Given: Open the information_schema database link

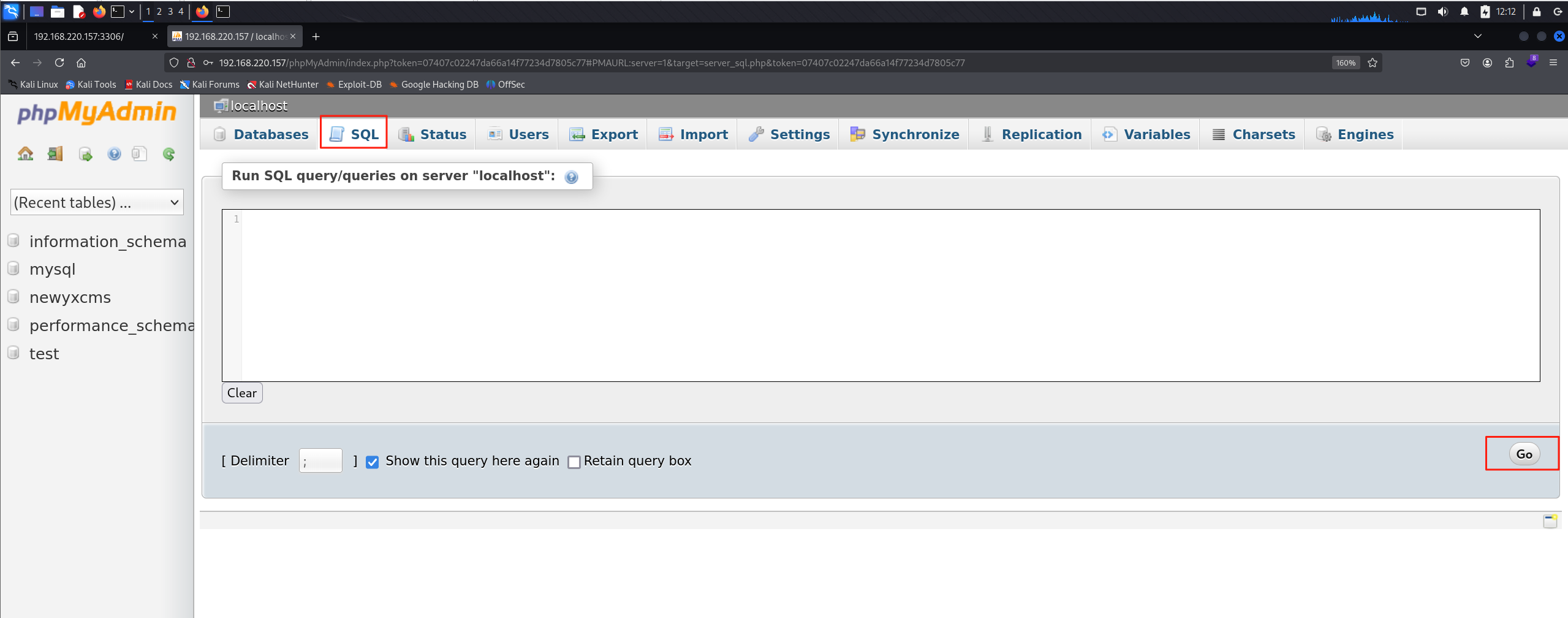Looking at the screenshot, I should click(x=108, y=242).
